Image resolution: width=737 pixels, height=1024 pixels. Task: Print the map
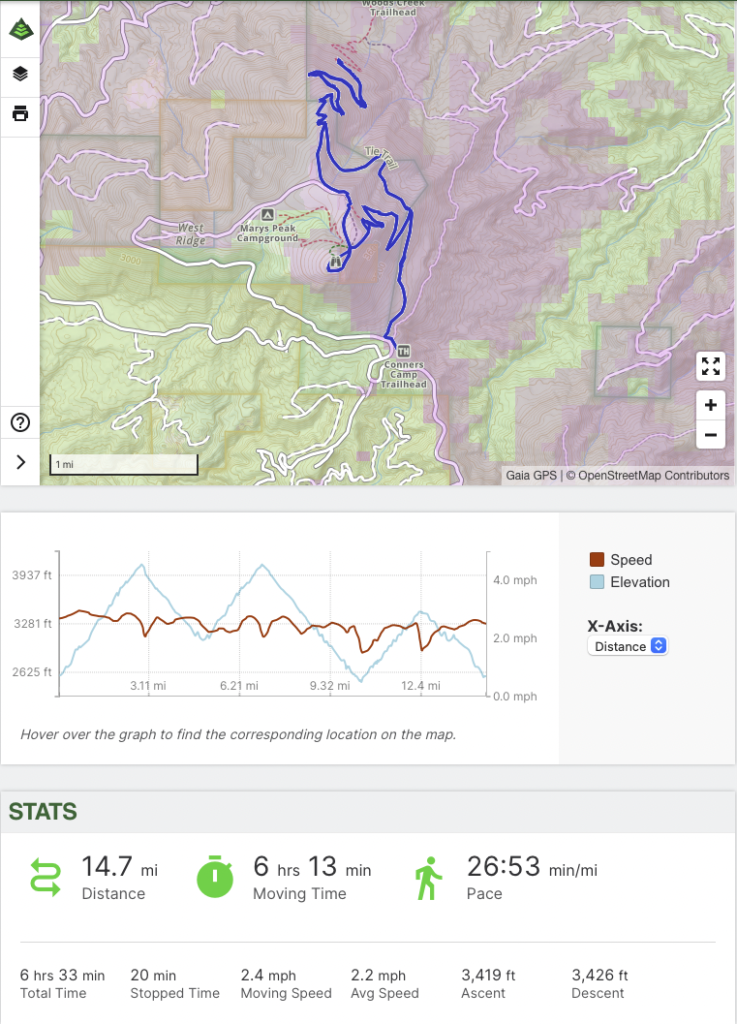[20, 113]
